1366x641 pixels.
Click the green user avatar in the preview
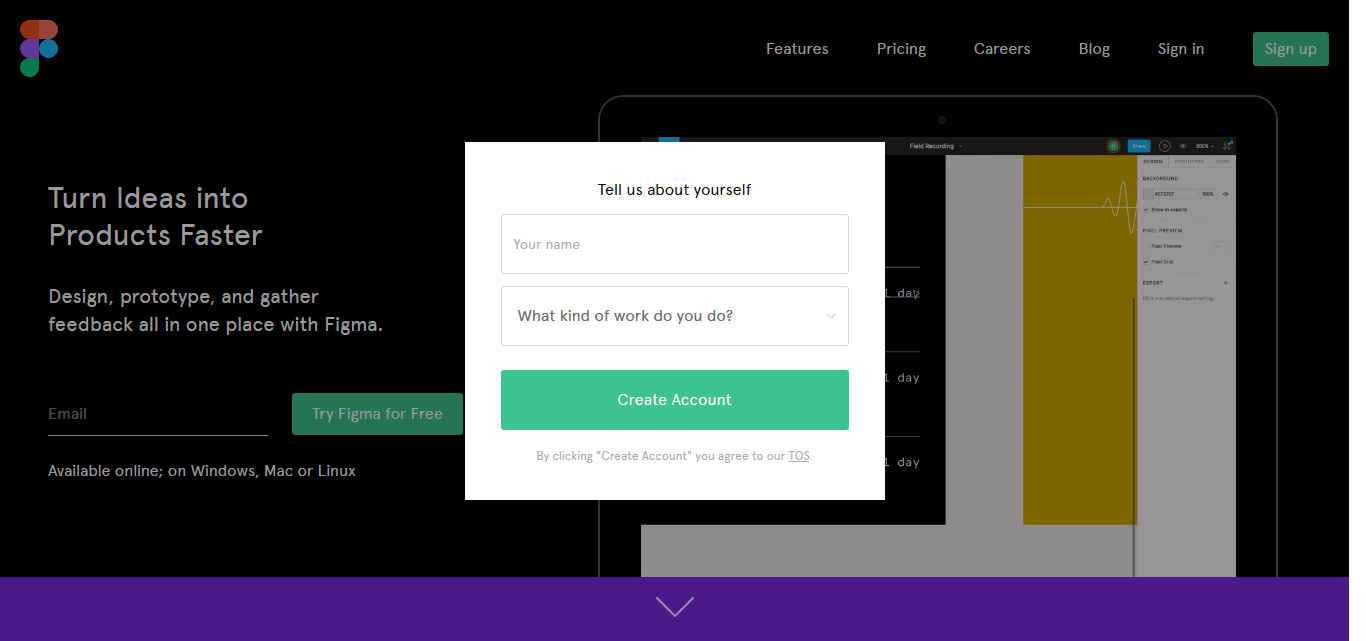[x=1113, y=146]
